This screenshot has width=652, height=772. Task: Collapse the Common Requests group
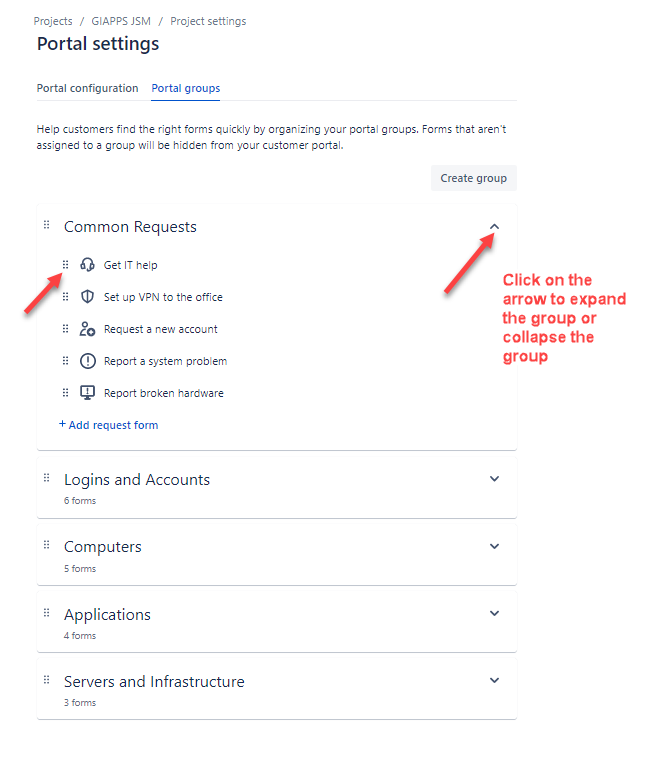coord(494,226)
